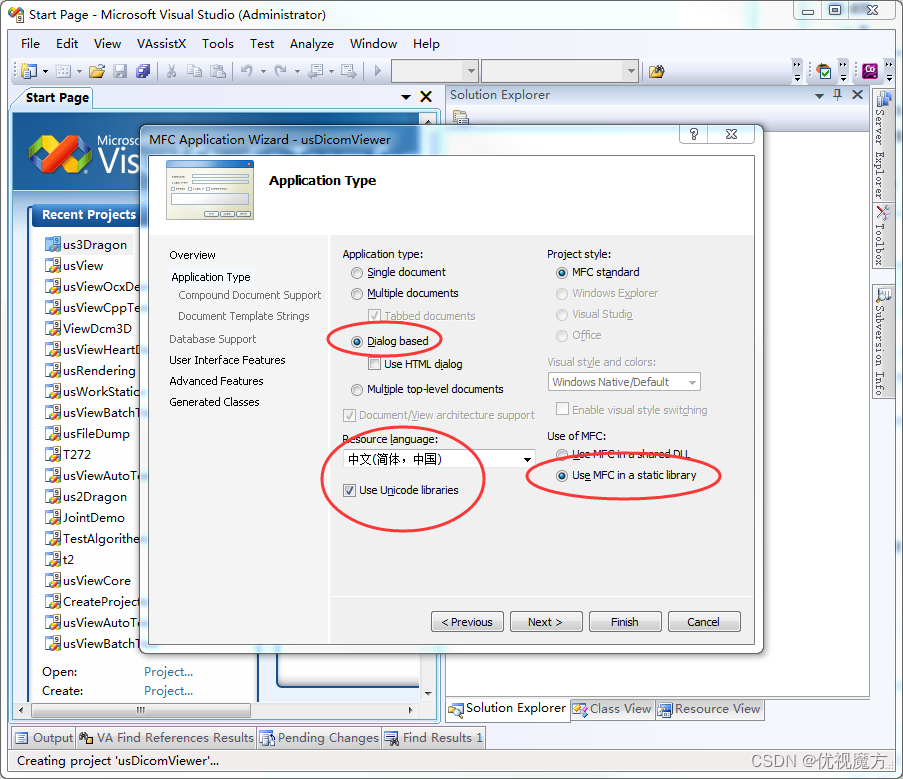Switch to the Resource View tab
Viewport: 903px width, 779px height.
pyautogui.click(x=710, y=709)
